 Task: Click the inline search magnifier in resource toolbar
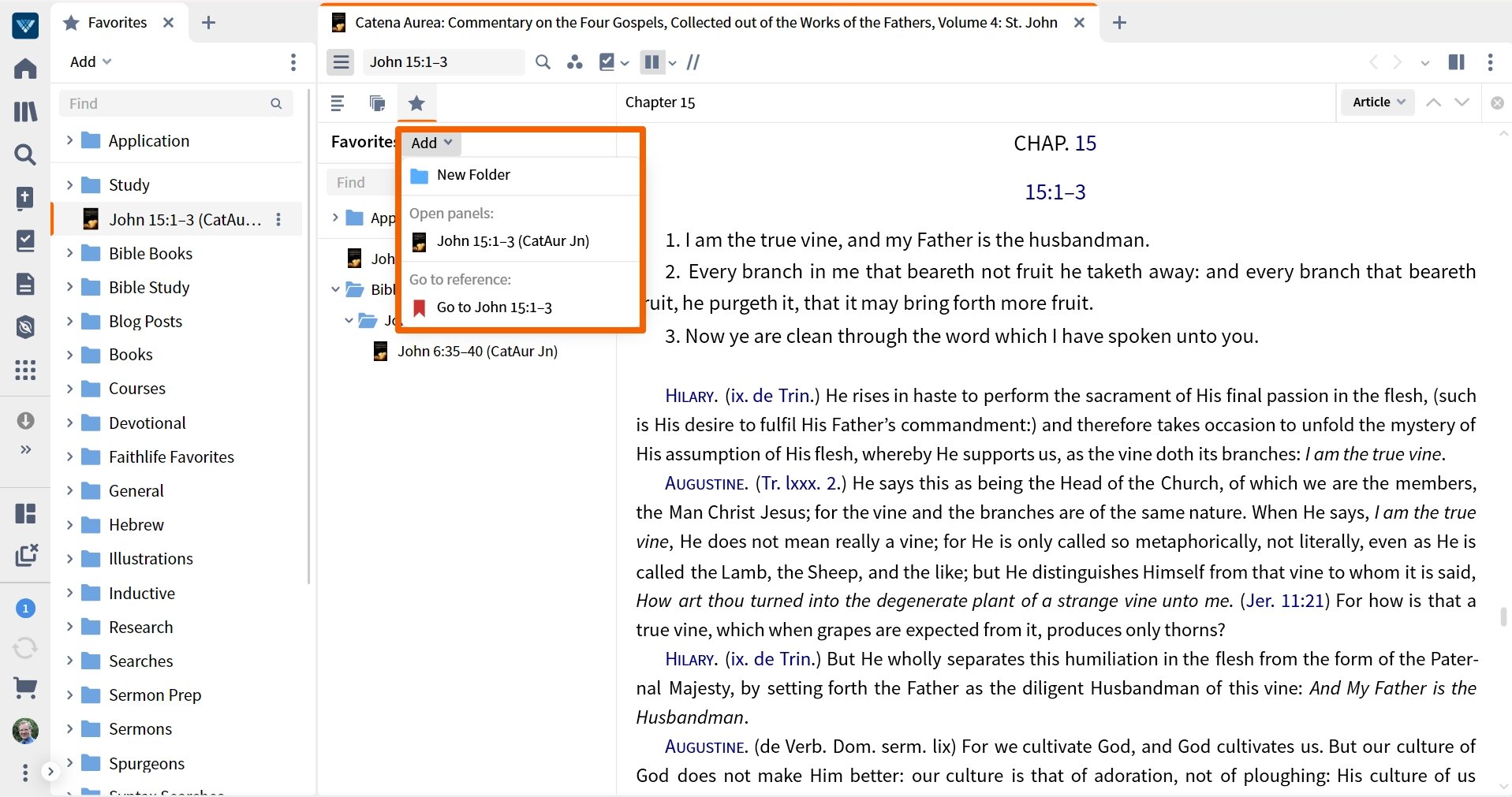tap(543, 61)
